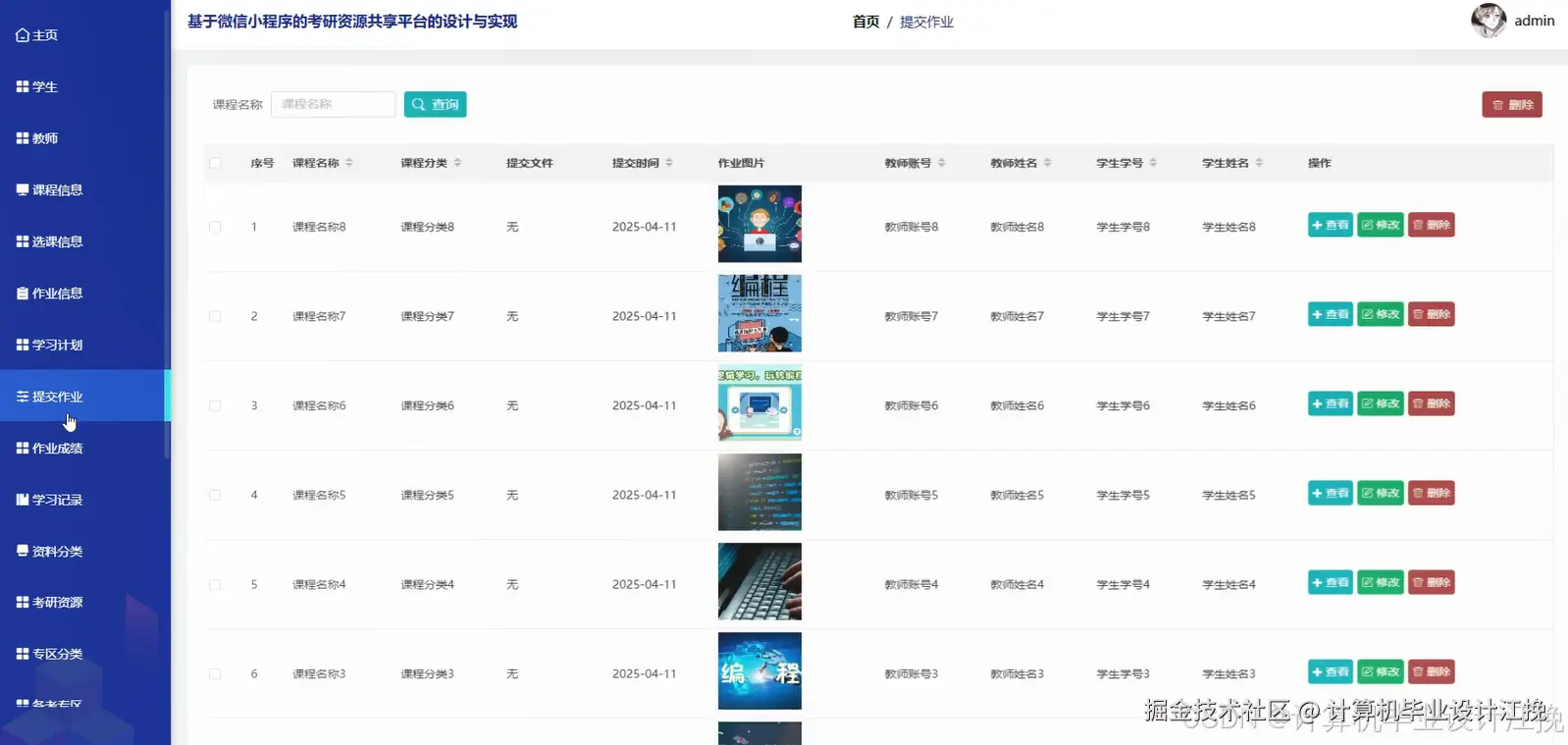The height and width of the screenshot is (745, 1568).
Task: Sort by 课程分类 column arrows
Action: (457, 163)
